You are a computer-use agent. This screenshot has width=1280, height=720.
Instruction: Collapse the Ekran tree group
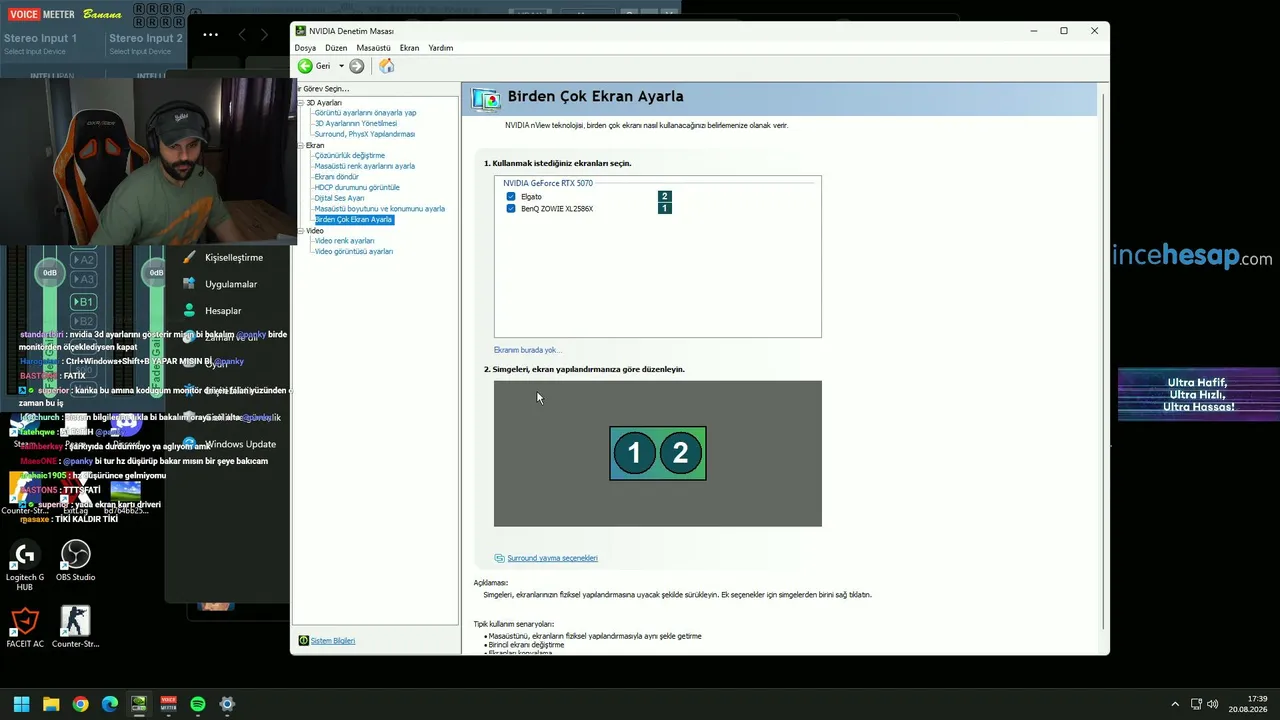click(300, 146)
